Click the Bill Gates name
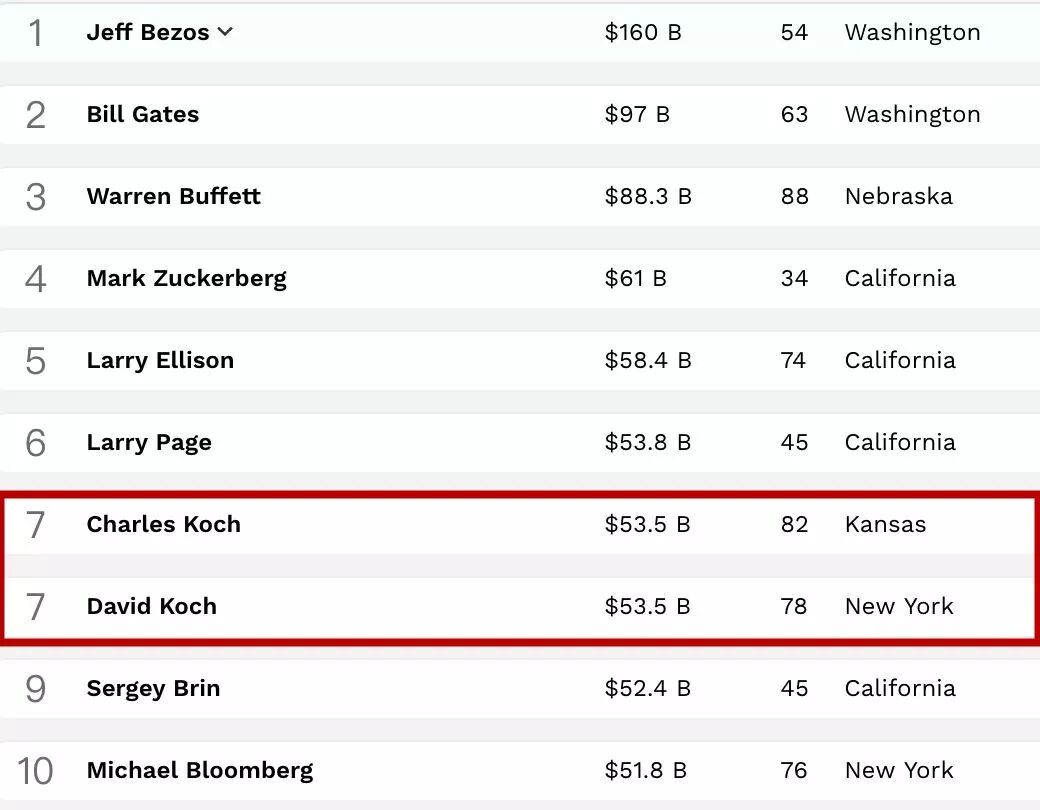This screenshot has width=1040, height=810. tap(143, 114)
